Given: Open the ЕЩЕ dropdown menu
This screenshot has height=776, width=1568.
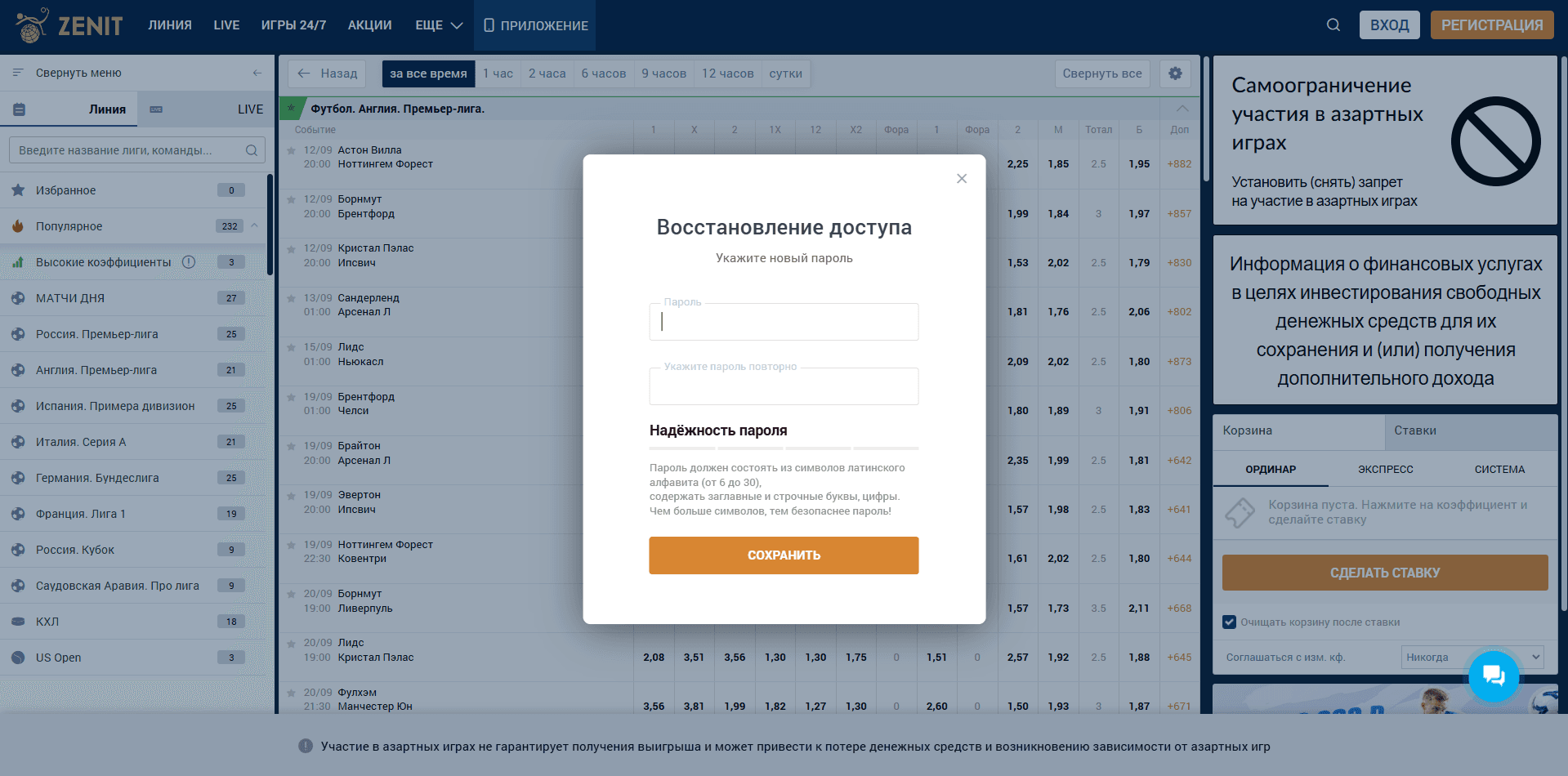Looking at the screenshot, I should coord(439,25).
